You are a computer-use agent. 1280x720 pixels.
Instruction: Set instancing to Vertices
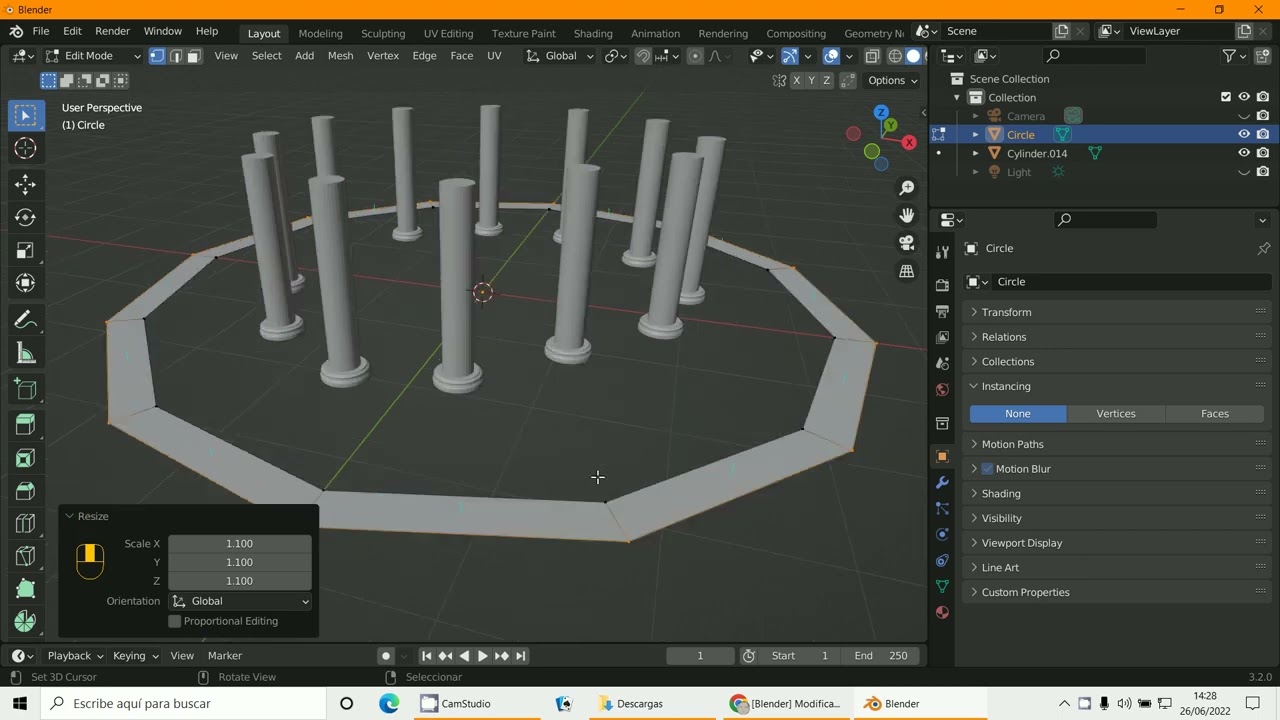1116,414
